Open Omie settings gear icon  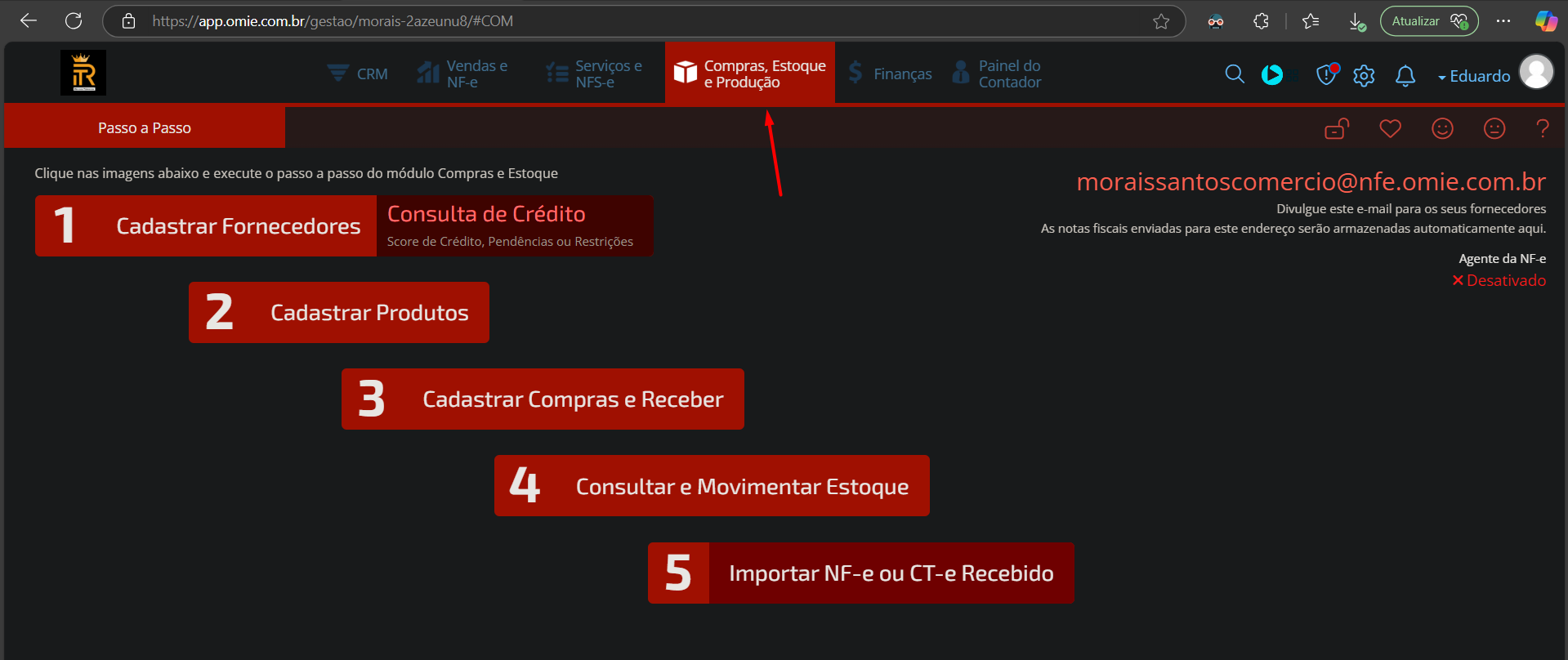point(1364,76)
